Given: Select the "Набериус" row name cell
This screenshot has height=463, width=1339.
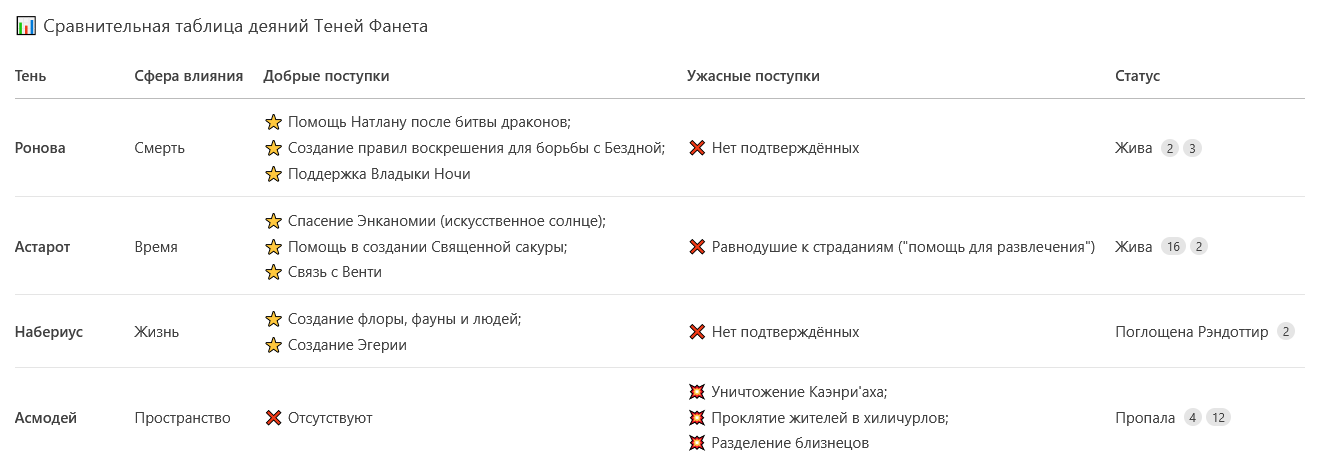Looking at the screenshot, I should (49, 332).
